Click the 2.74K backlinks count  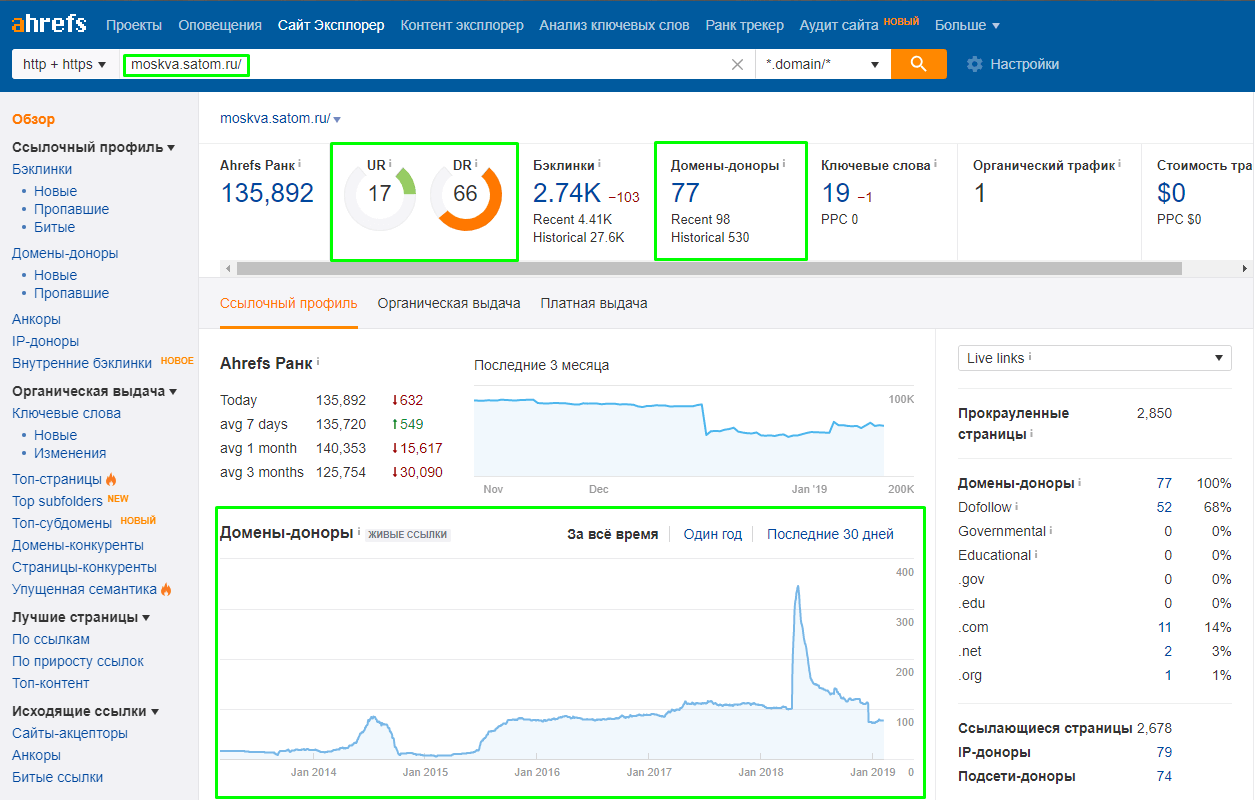pos(566,193)
